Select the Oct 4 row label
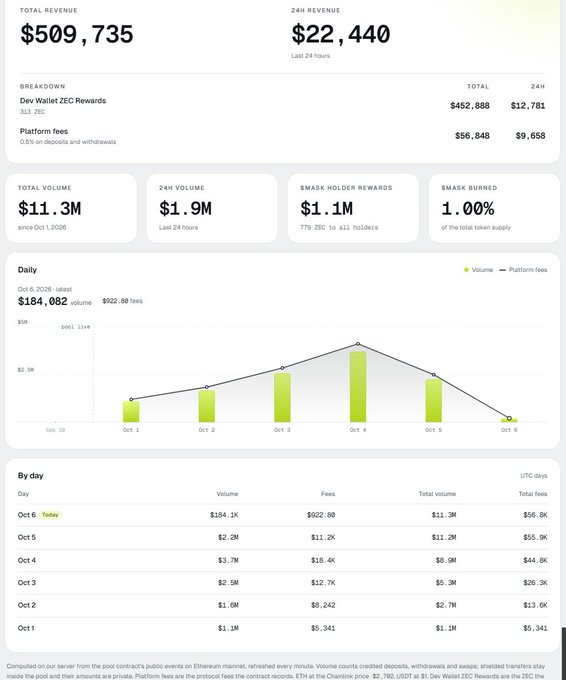This screenshot has height=680, width=566. click(x=27, y=560)
